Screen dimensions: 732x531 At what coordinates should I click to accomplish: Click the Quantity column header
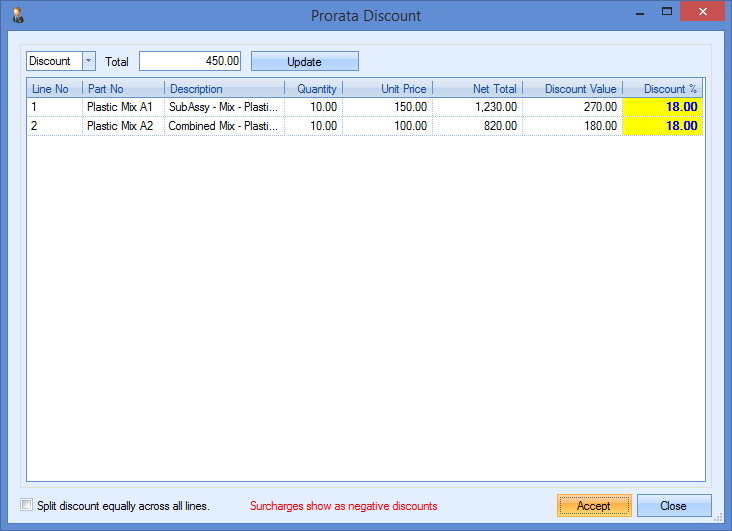[314, 89]
